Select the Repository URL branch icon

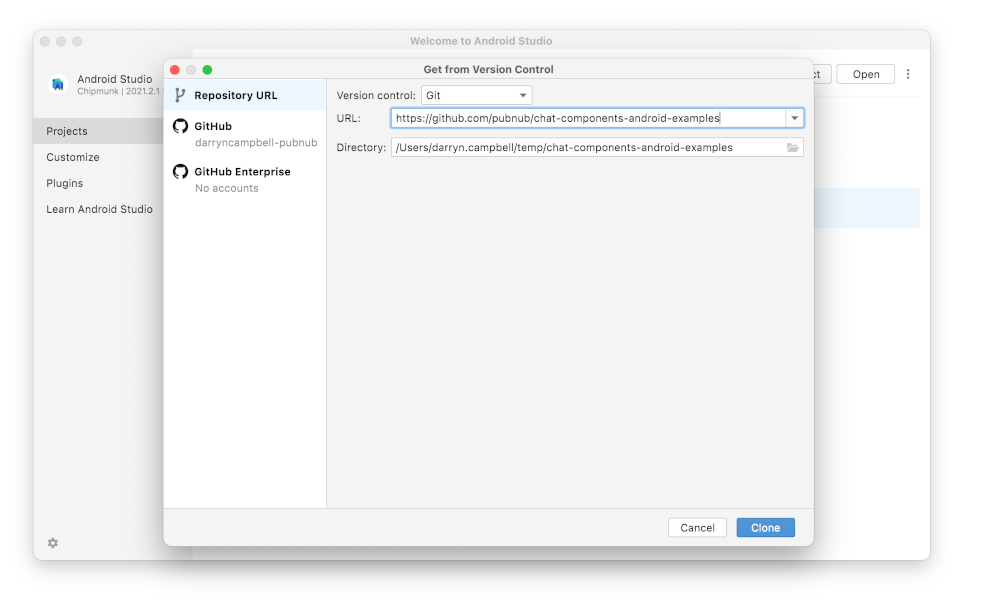178,94
